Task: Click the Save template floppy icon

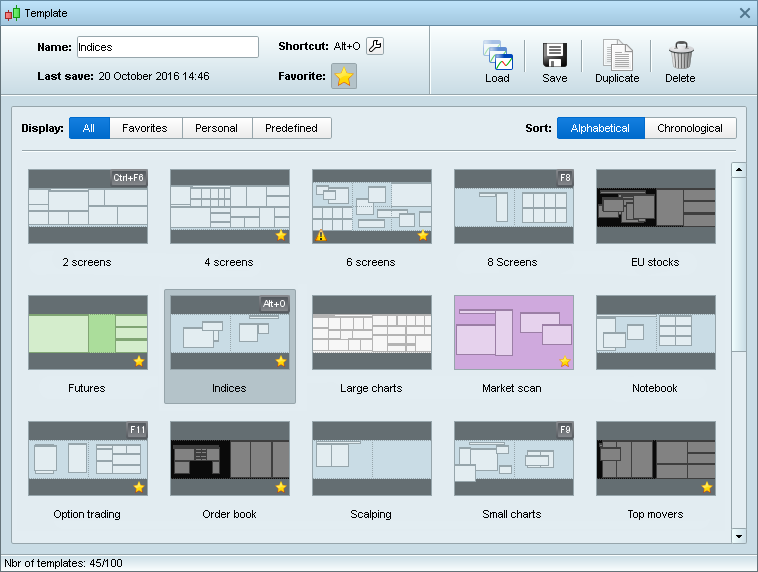Action: click(554, 56)
